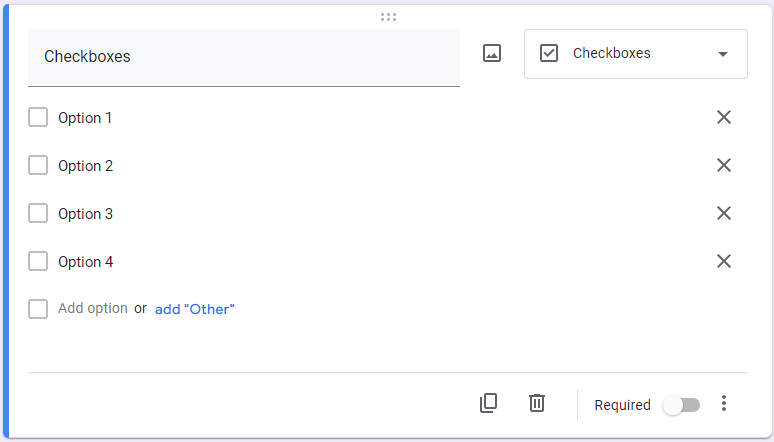Remove Option 3 with its X
This screenshot has width=774, height=442.
pyautogui.click(x=724, y=213)
